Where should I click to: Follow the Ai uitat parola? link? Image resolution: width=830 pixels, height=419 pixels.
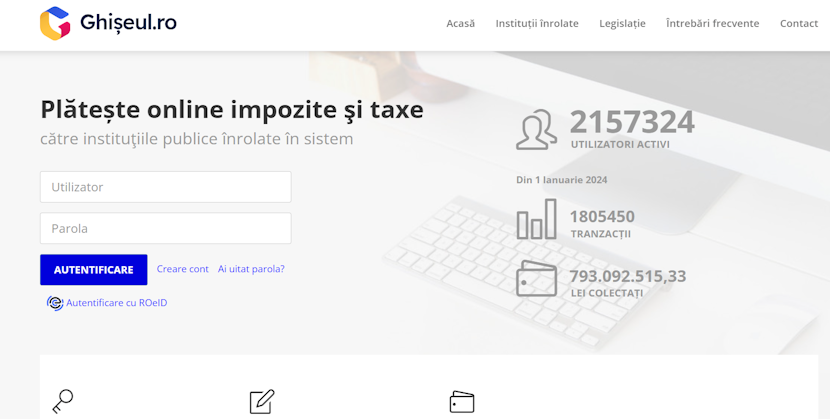[251, 269]
